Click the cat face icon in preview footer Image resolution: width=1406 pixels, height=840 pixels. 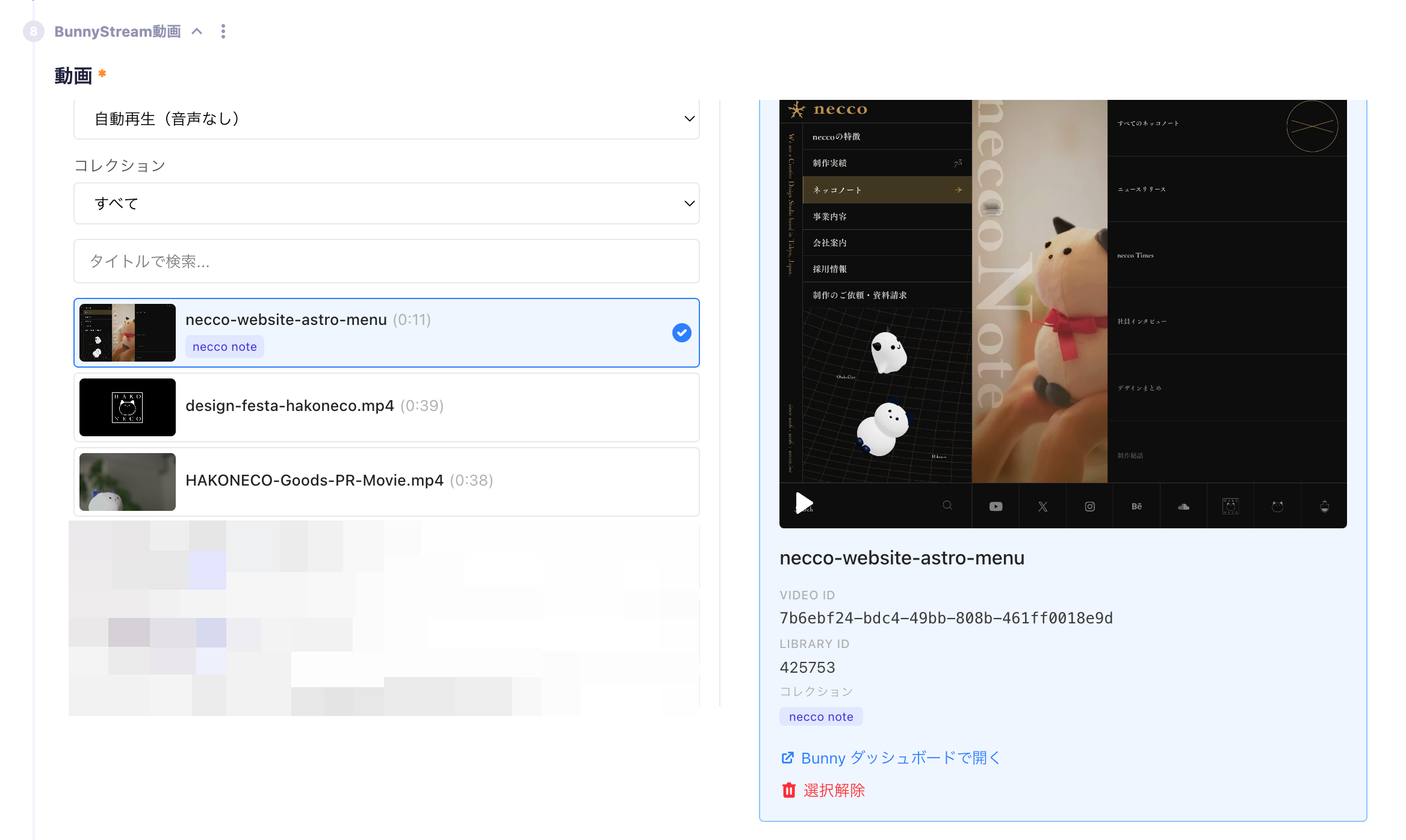point(1277,507)
